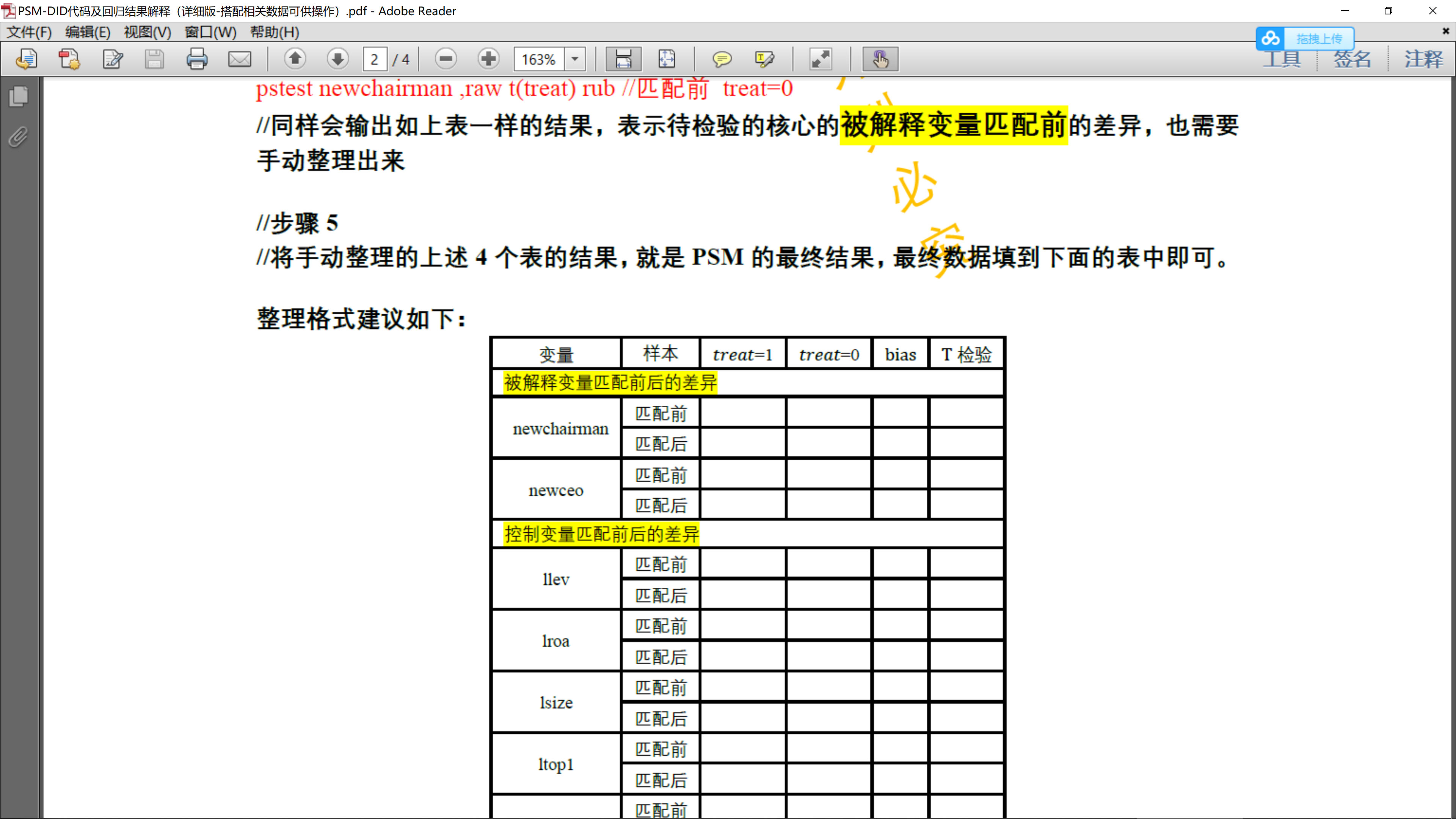Go to previous page arrow
Viewport: 1456px width, 819px height.
295,59
